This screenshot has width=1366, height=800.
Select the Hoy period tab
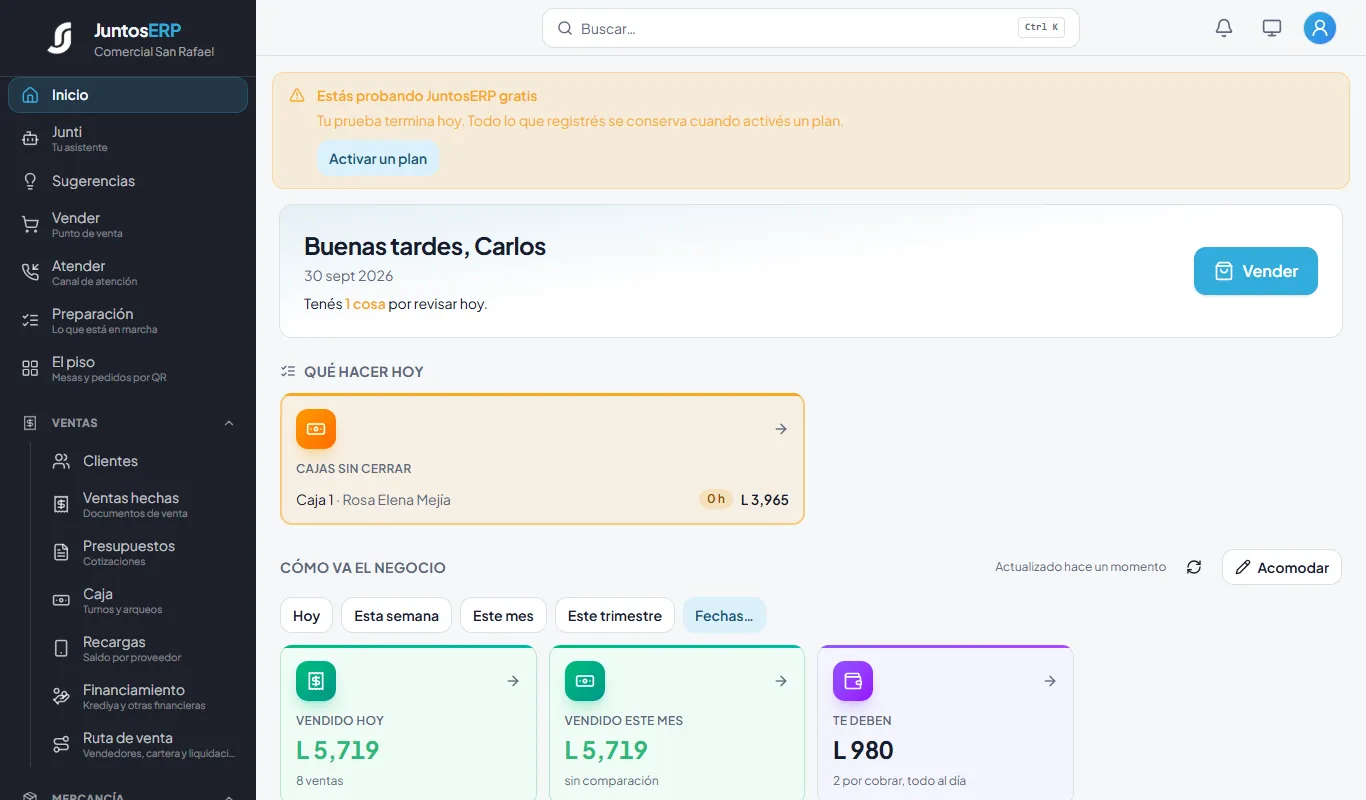(x=306, y=616)
